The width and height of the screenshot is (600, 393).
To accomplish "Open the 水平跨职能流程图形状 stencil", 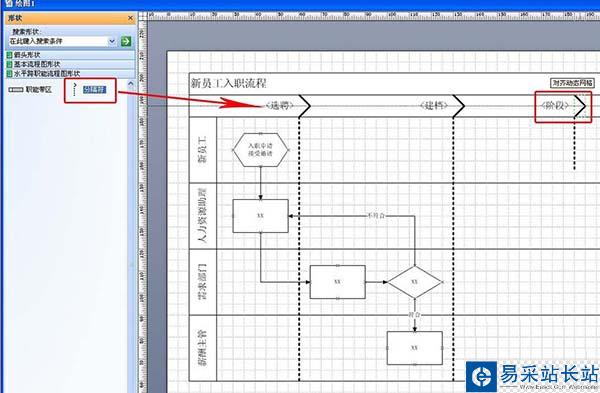I will click(70, 73).
